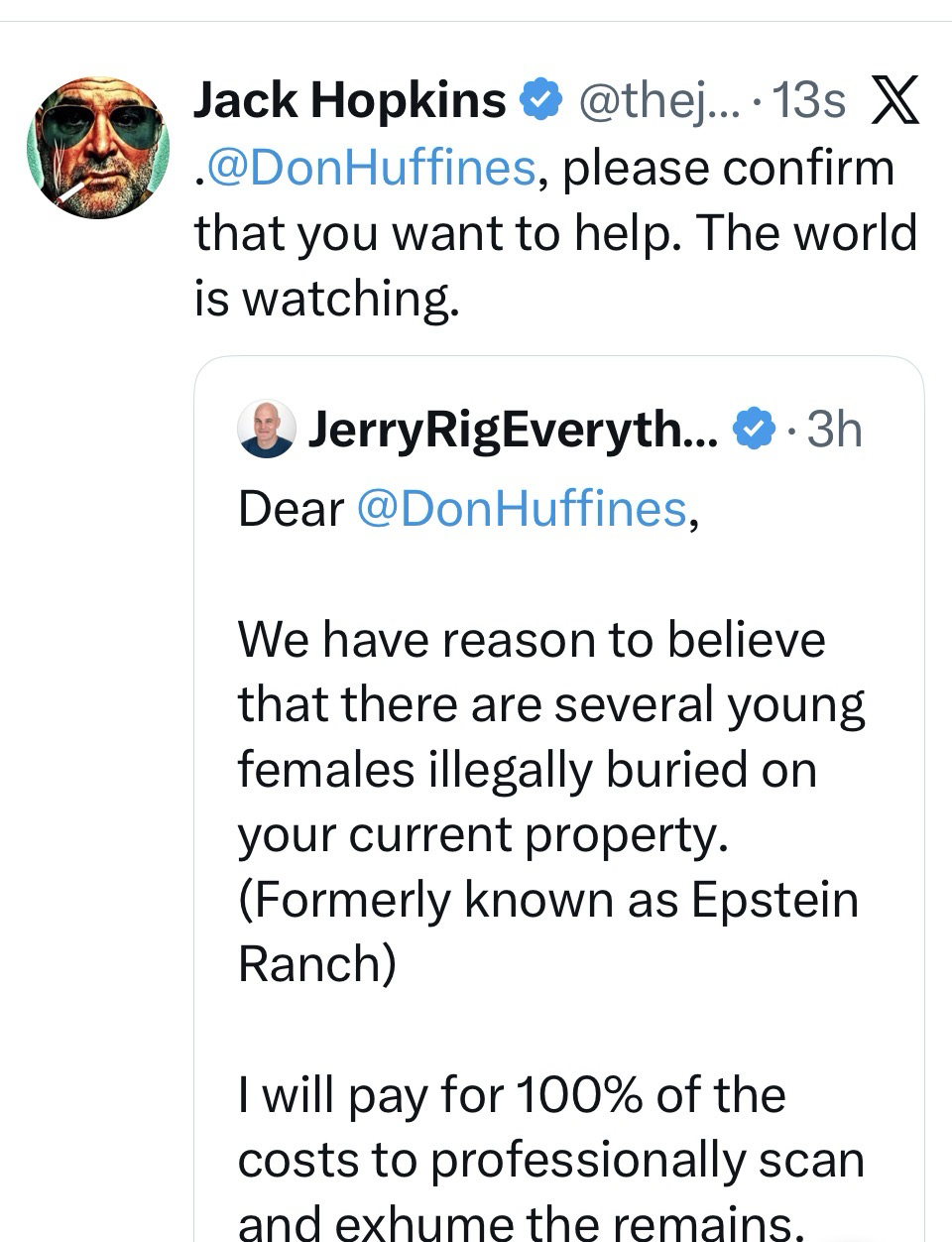952x1242 pixels.
Task: Open Jack Hopkins' profile avatar
Action: 97,146
